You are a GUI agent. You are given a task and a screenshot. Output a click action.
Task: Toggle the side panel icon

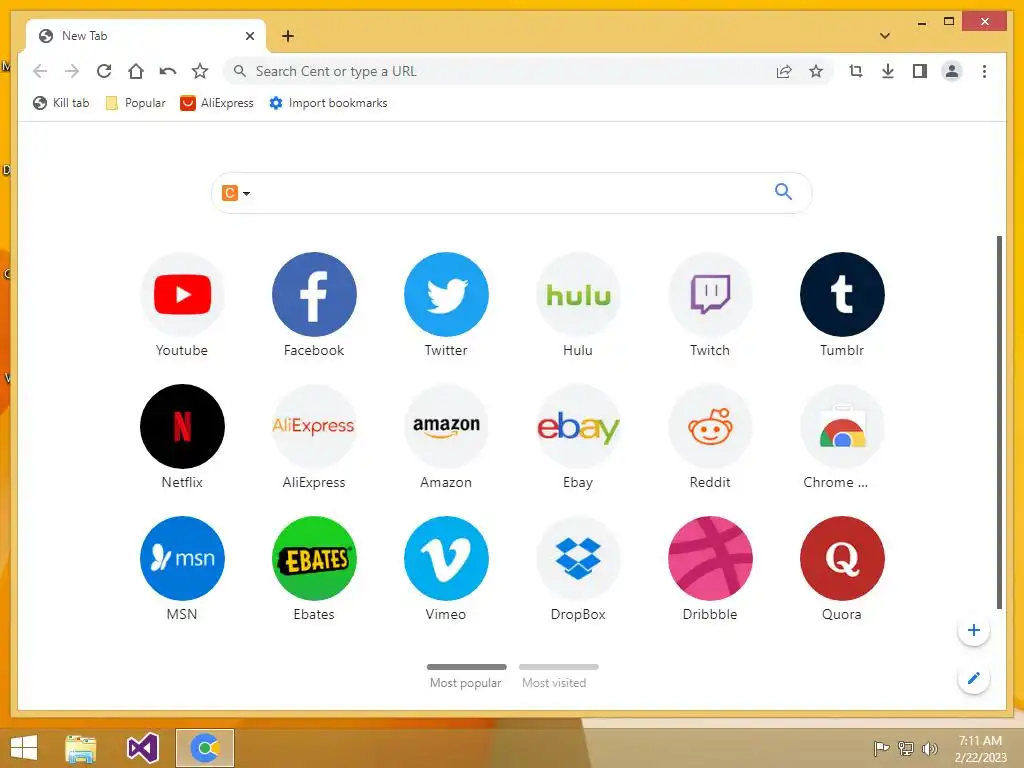(920, 71)
